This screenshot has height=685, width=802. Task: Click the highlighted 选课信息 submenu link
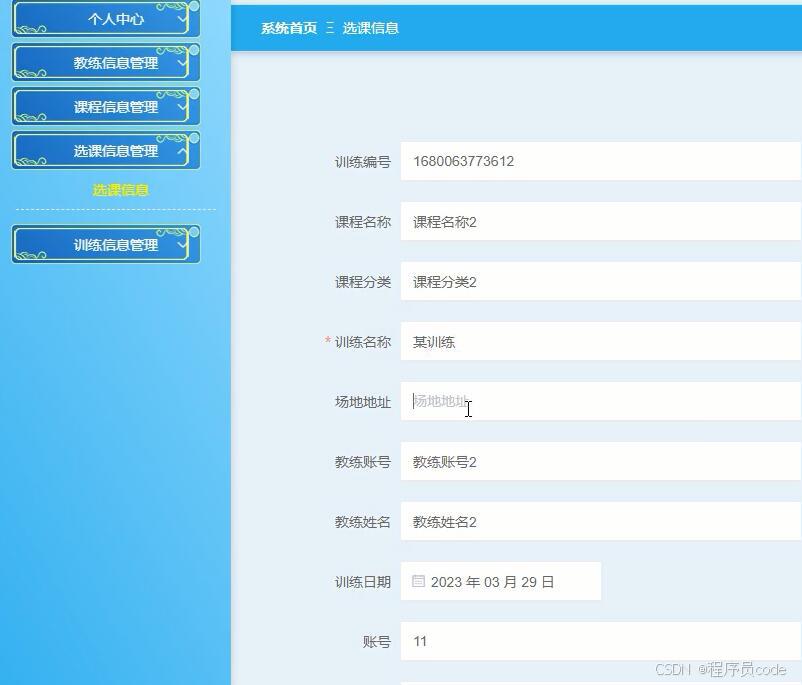(x=119, y=189)
